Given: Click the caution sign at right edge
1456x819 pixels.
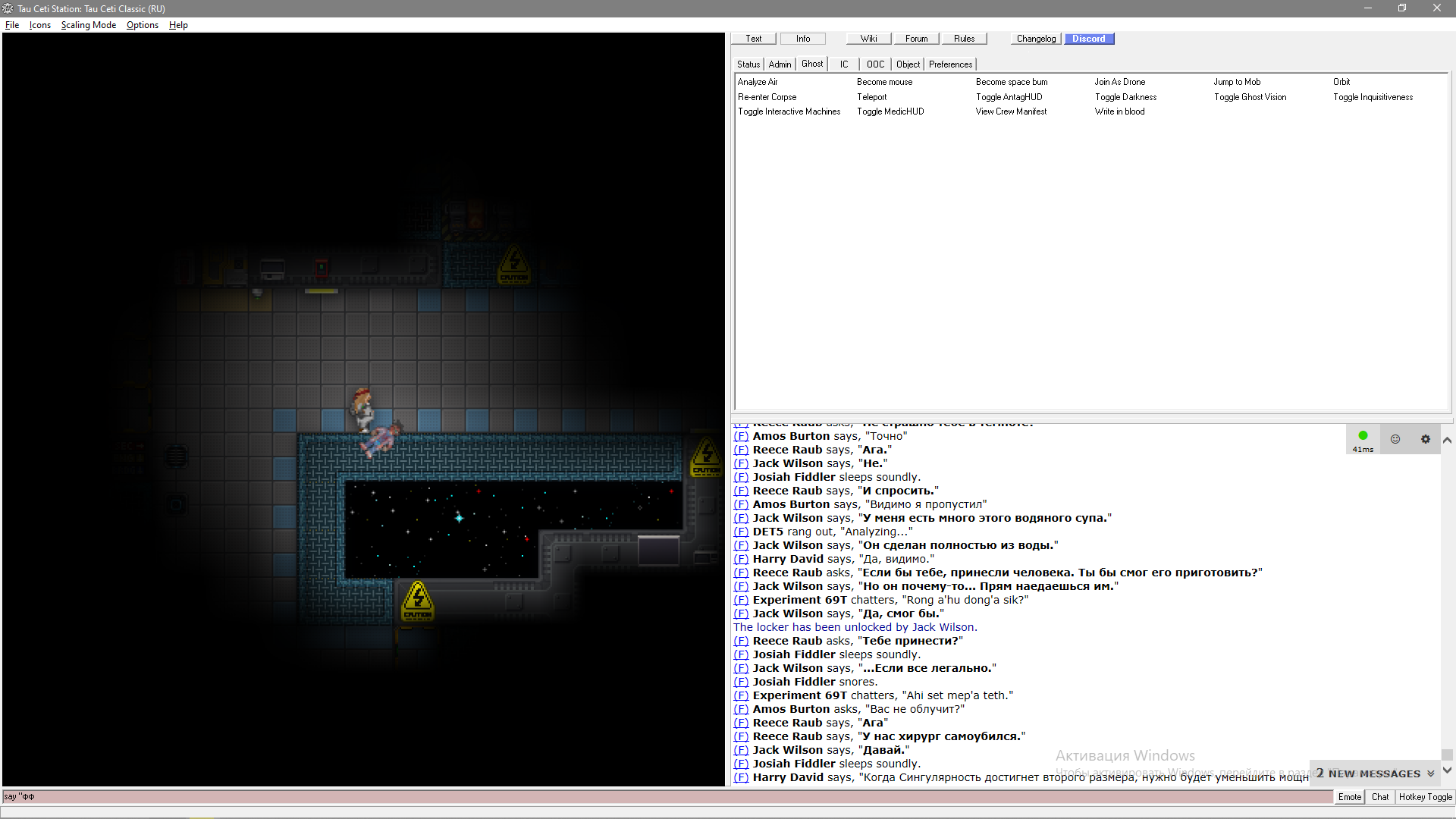Looking at the screenshot, I should pyautogui.click(x=706, y=457).
